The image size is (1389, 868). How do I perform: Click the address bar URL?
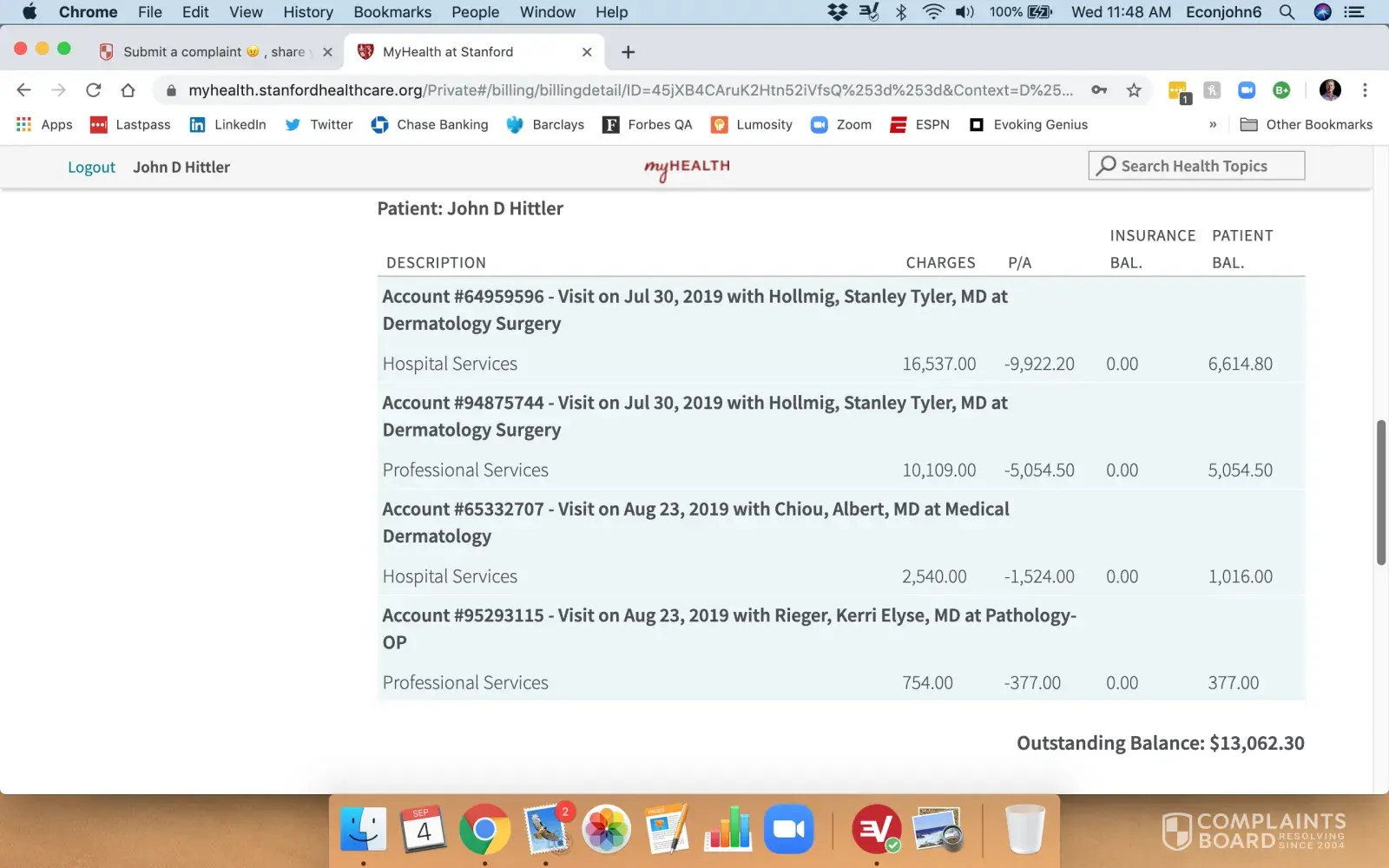(629, 90)
